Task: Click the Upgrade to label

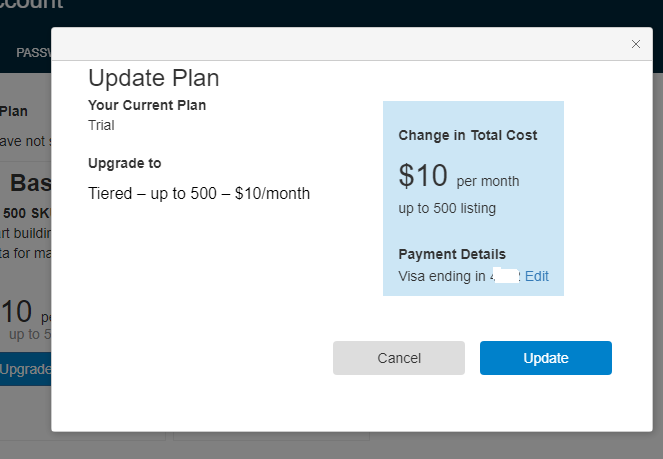Action: (125, 163)
